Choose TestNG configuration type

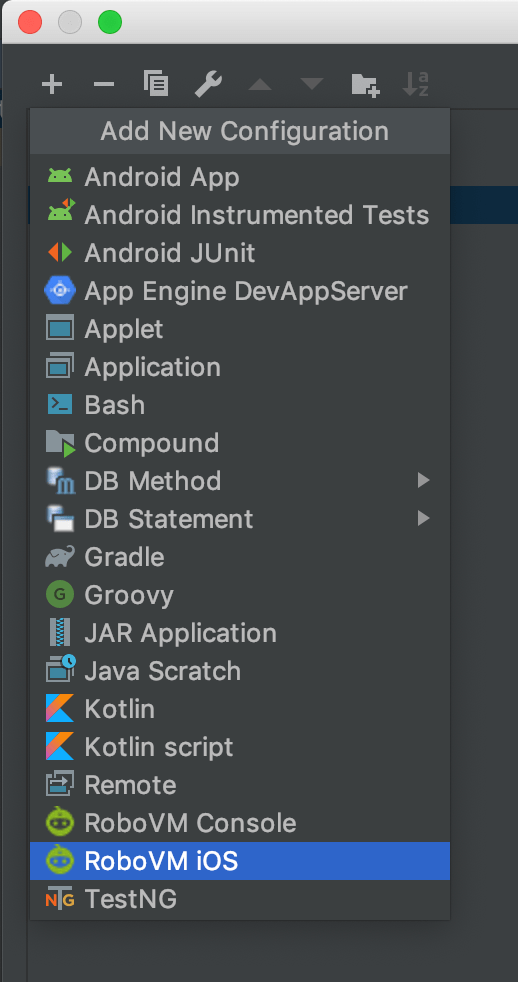(240, 899)
